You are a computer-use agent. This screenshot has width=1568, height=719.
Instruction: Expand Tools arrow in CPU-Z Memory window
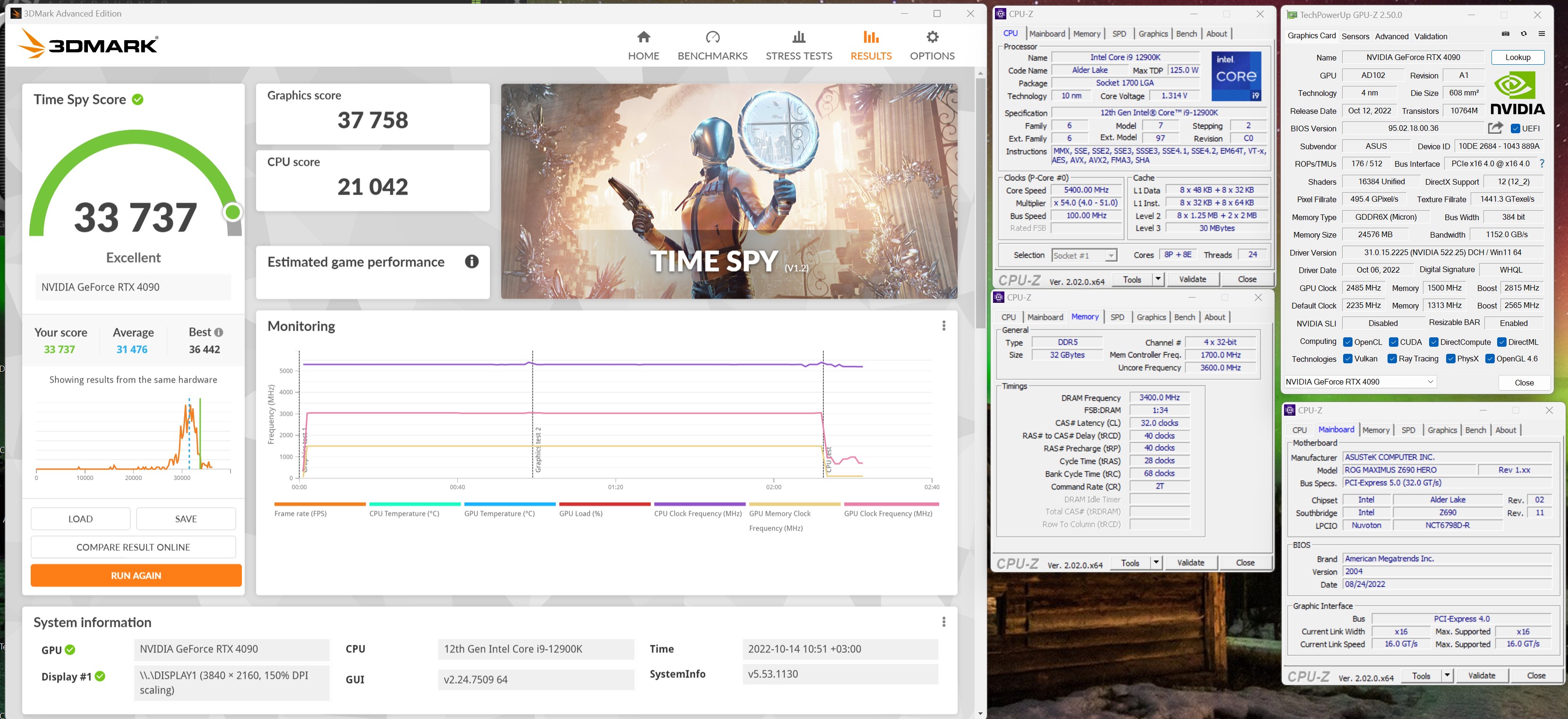pos(1156,563)
